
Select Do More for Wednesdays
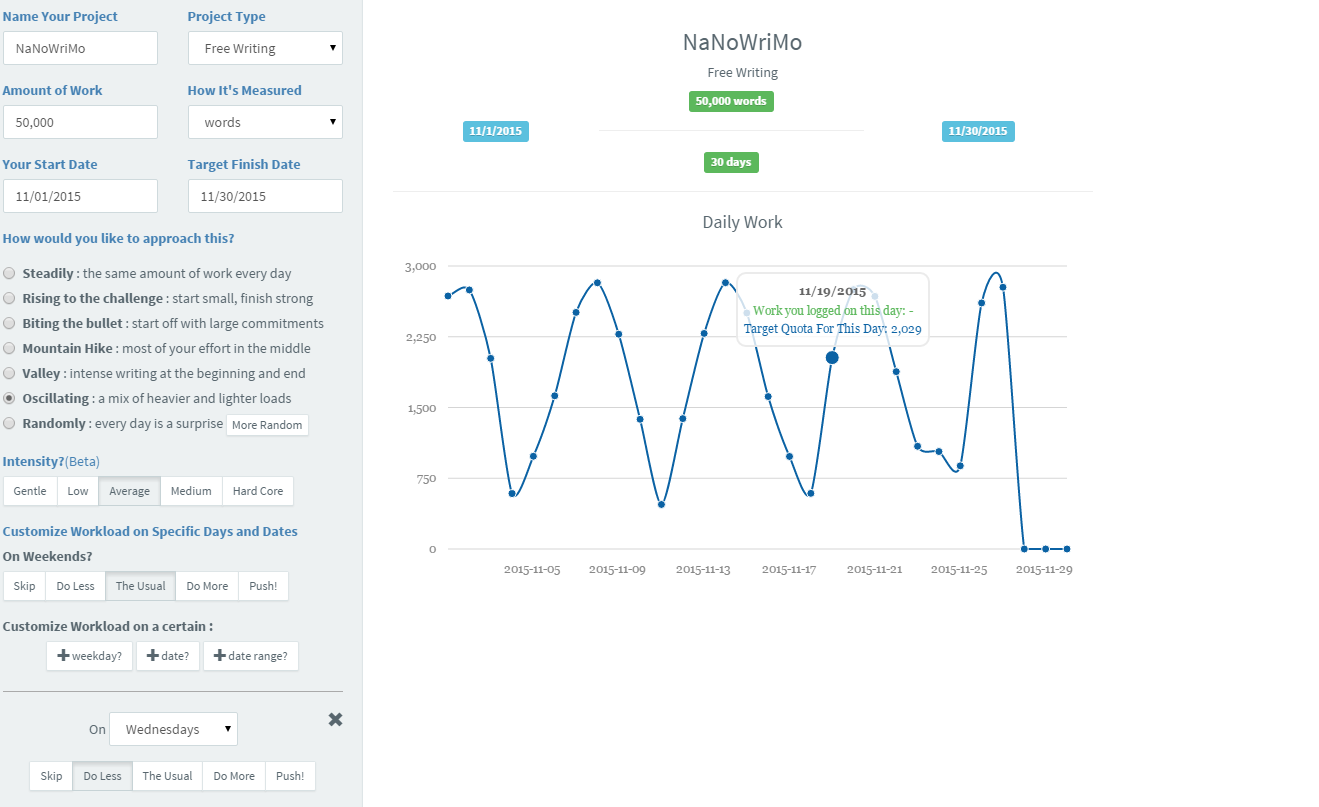[234, 776]
